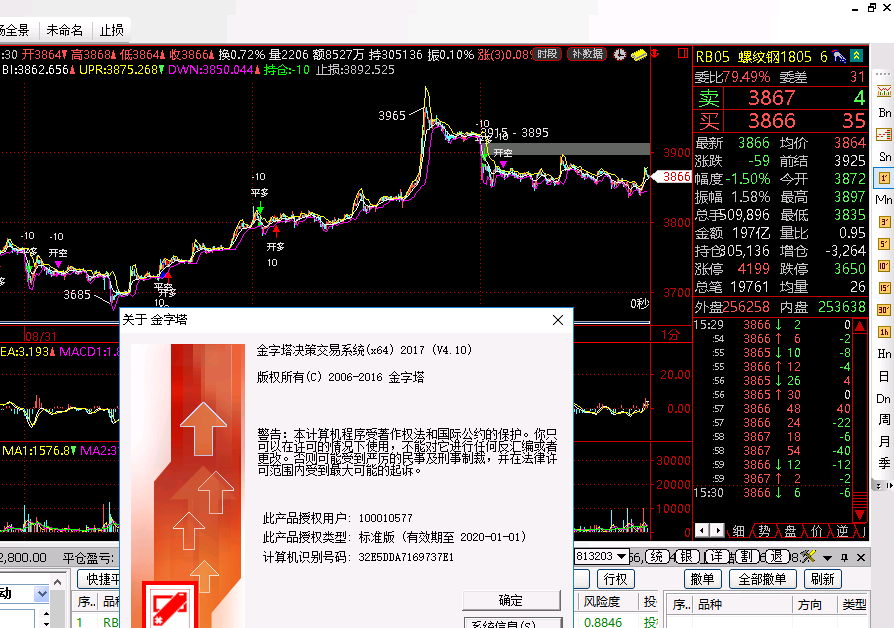
Task: Click 撤单 button
Action: [702, 580]
